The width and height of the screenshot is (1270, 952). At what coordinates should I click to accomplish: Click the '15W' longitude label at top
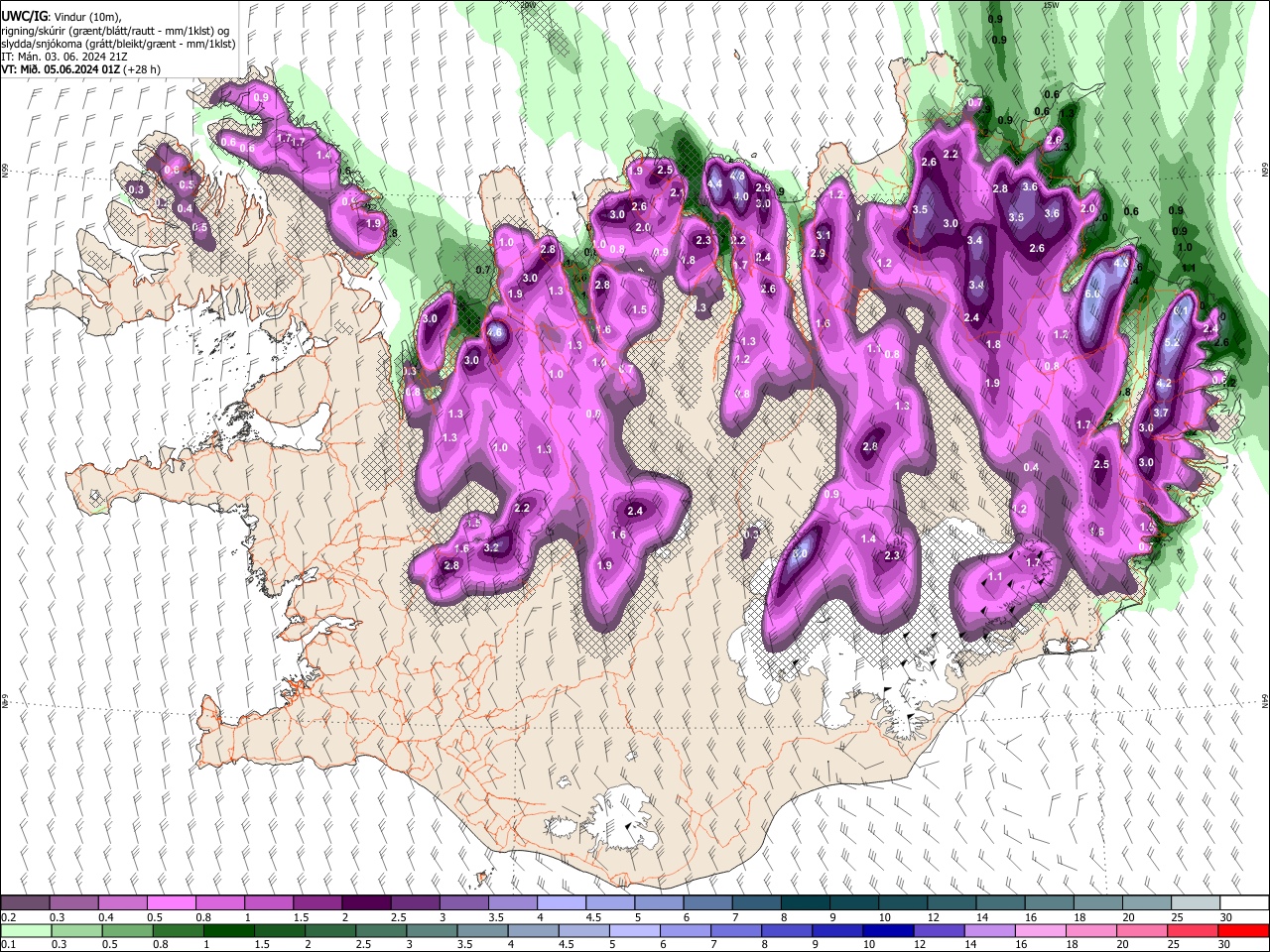pos(1050,5)
